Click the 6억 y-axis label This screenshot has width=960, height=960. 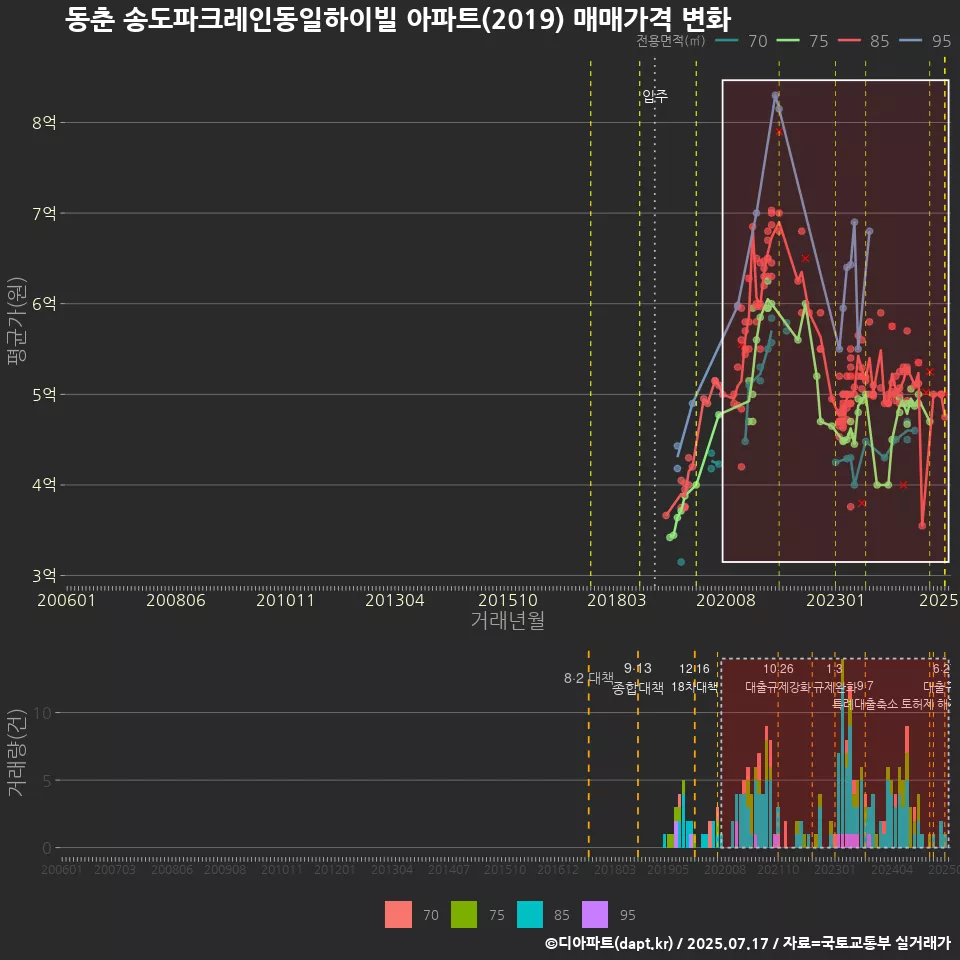point(44,304)
